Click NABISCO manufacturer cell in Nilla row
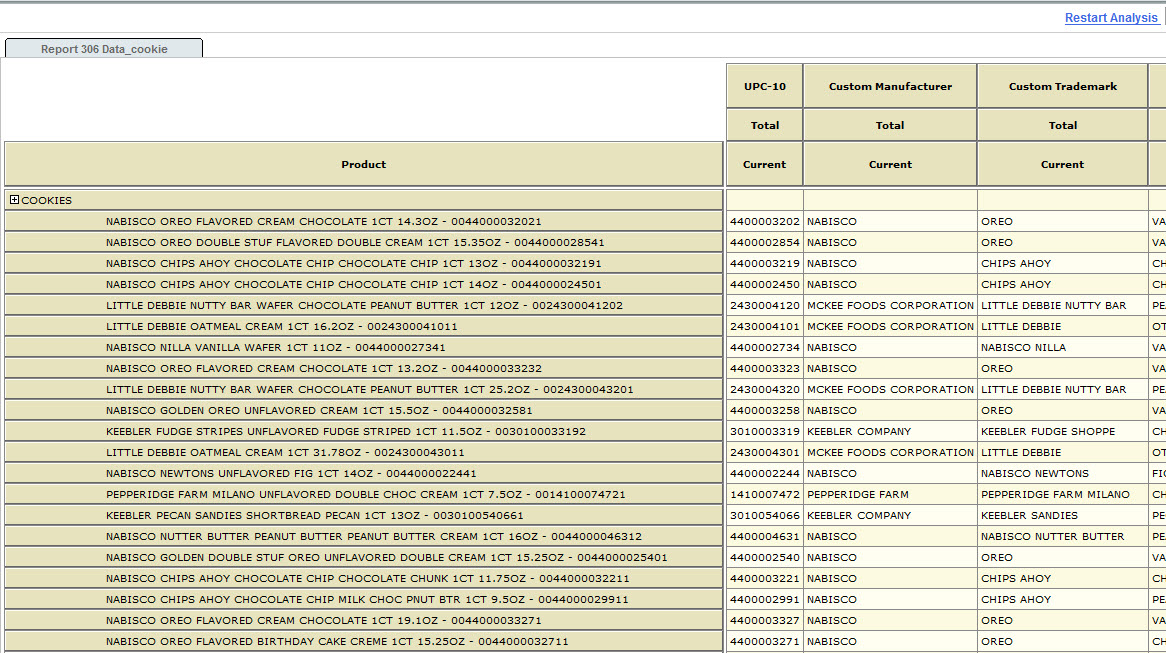Image resolution: width=1166 pixels, height=653 pixels. pyautogui.click(x=890, y=347)
